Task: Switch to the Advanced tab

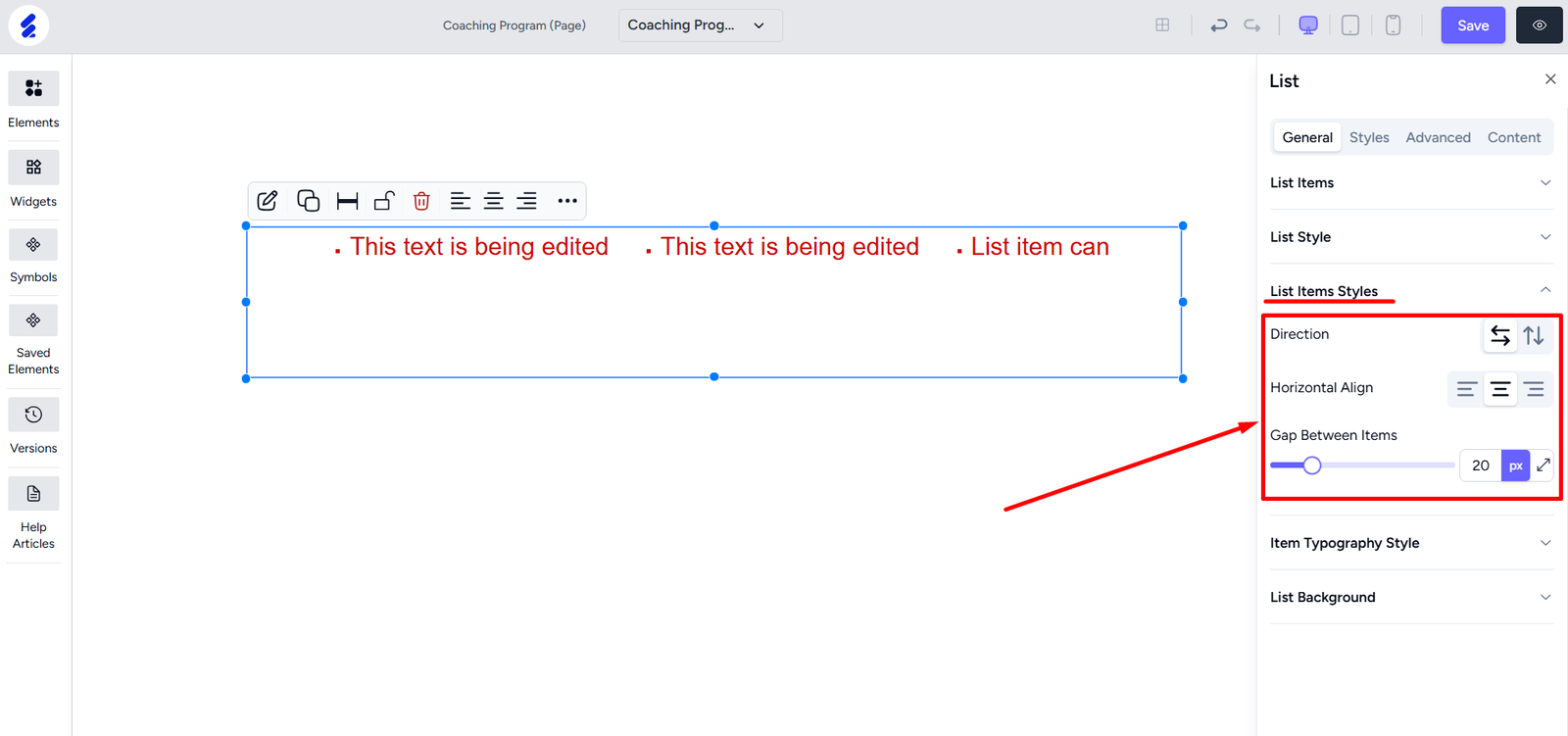Action: [1438, 137]
